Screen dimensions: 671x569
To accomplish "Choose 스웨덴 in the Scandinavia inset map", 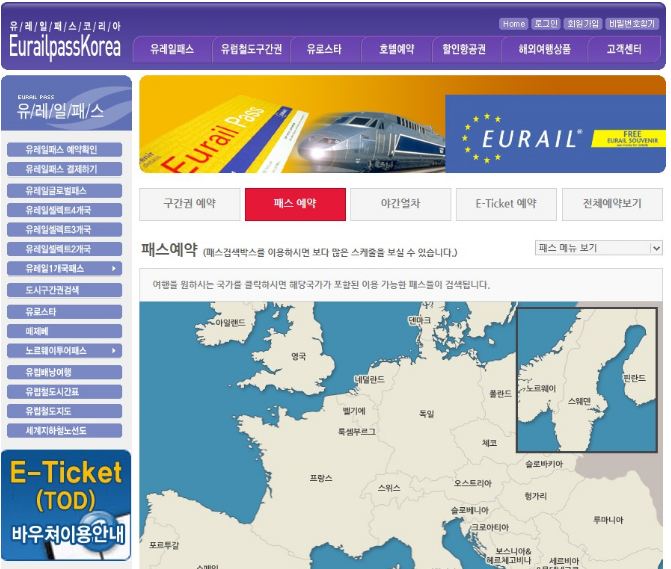I will (x=579, y=401).
